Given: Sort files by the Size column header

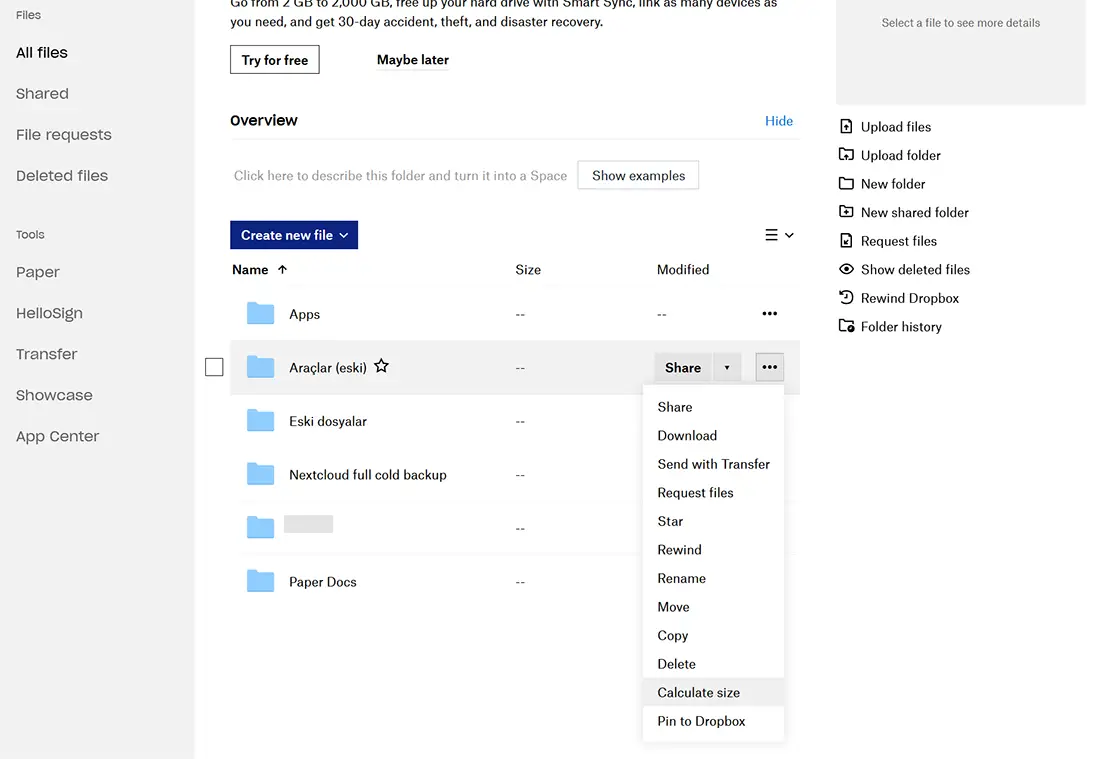Looking at the screenshot, I should [x=528, y=269].
